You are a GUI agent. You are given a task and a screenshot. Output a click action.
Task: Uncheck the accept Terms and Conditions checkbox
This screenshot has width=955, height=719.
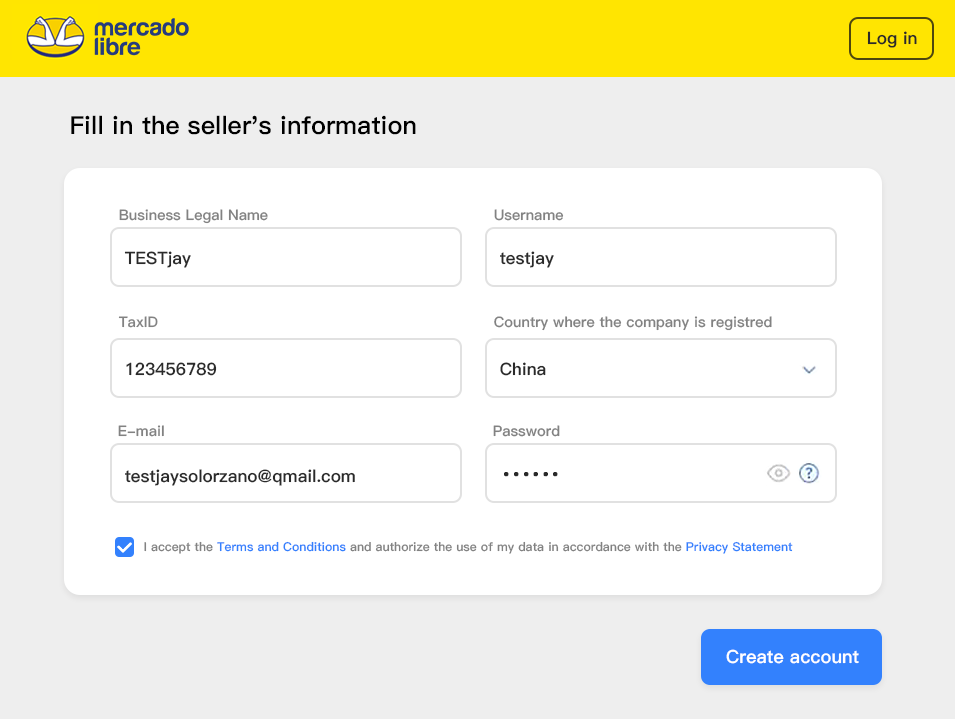124,547
